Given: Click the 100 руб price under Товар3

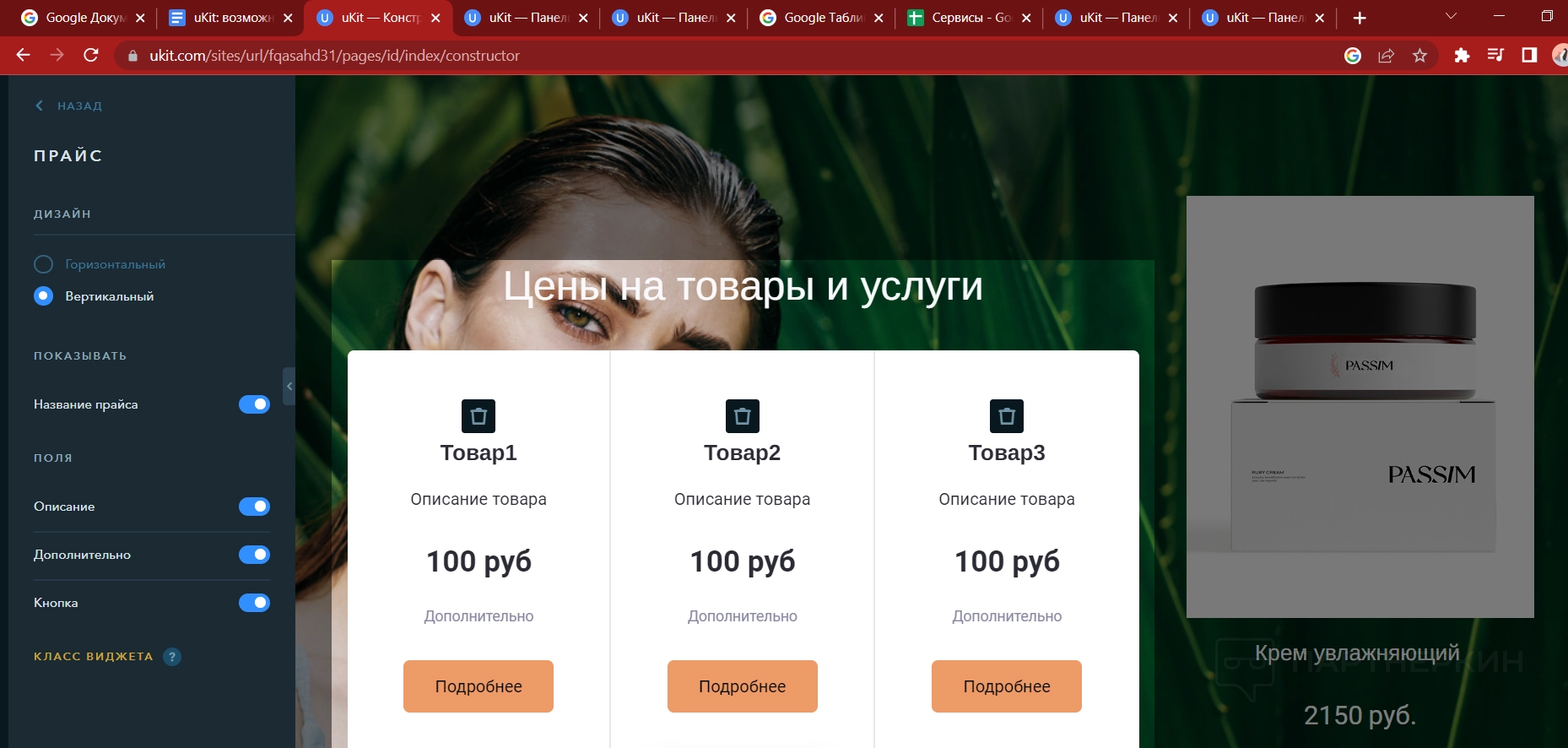Looking at the screenshot, I should tap(1007, 561).
